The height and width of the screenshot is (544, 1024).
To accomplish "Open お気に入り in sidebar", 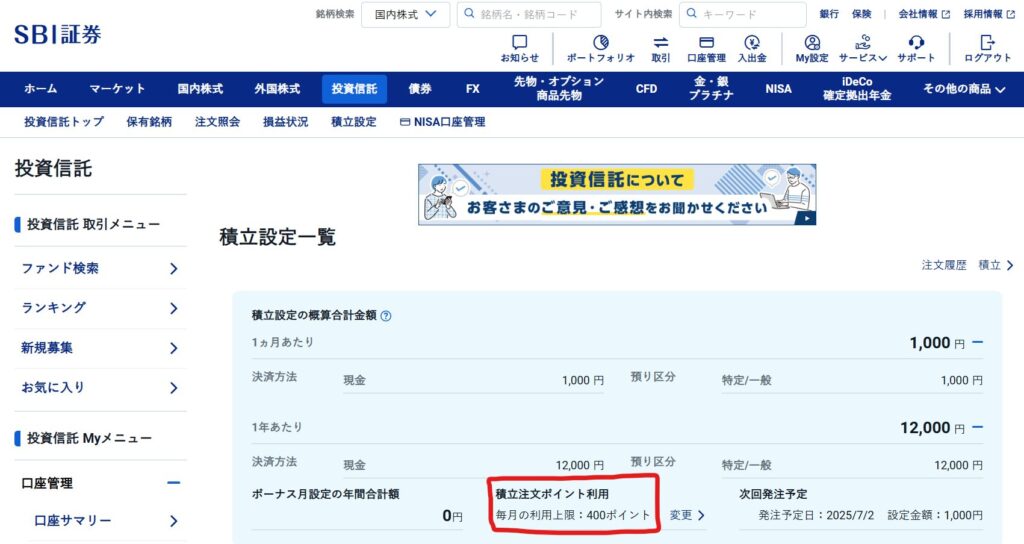I will [x=100, y=388].
